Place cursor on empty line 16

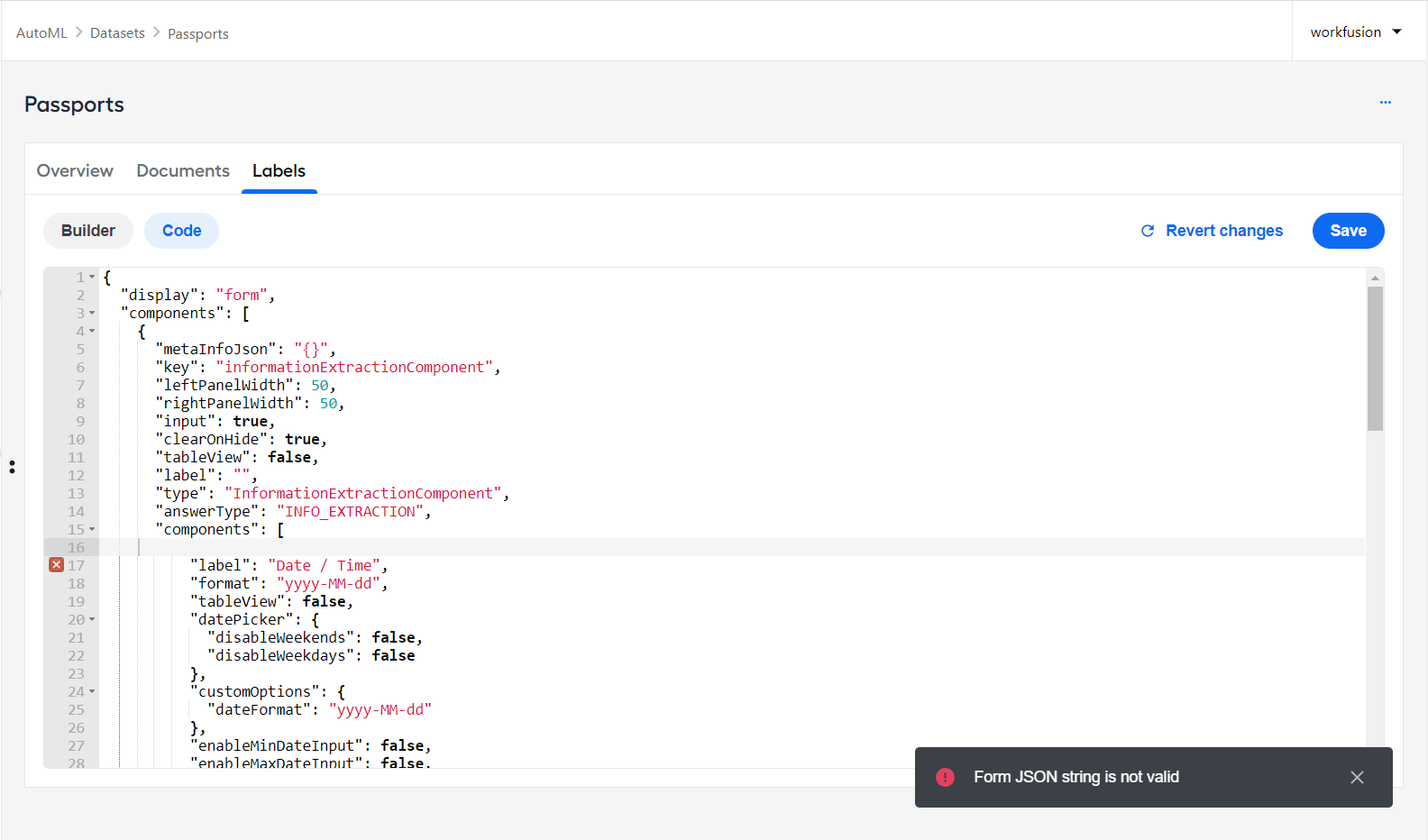[731, 547]
